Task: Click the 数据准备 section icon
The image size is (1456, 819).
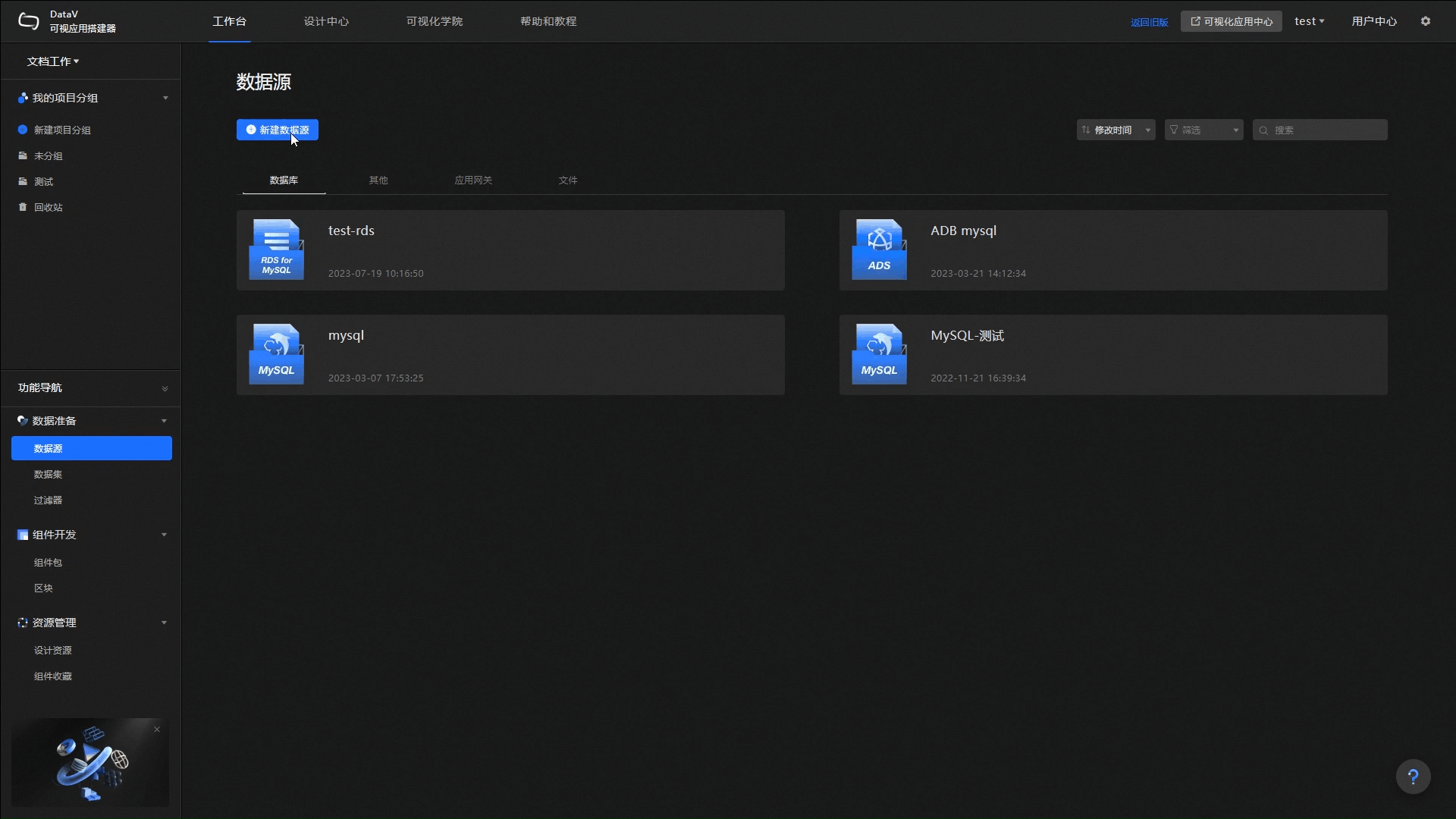Action: point(23,421)
